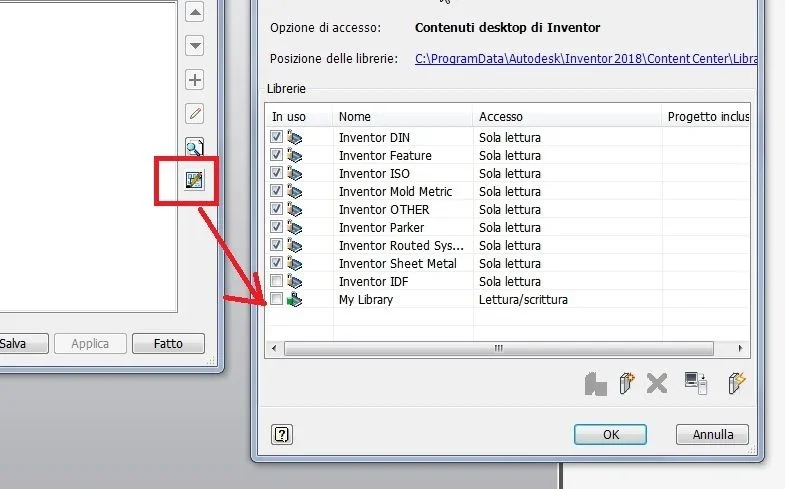Click the move-down arrow icon

pos(195,46)
